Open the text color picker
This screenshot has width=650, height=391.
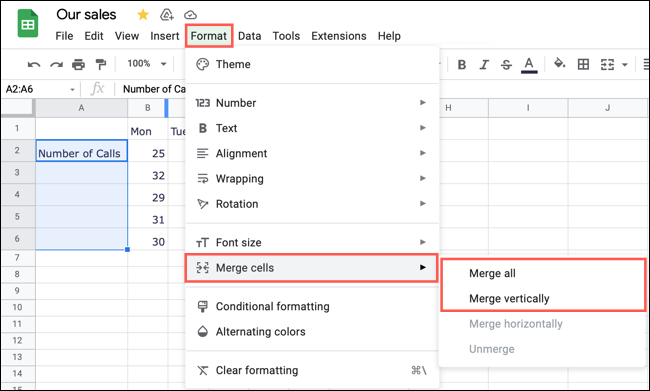tap(529, 65)
